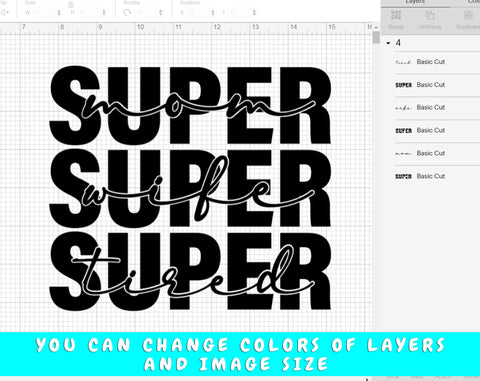Switch to the Layers tab

(415, 2)
